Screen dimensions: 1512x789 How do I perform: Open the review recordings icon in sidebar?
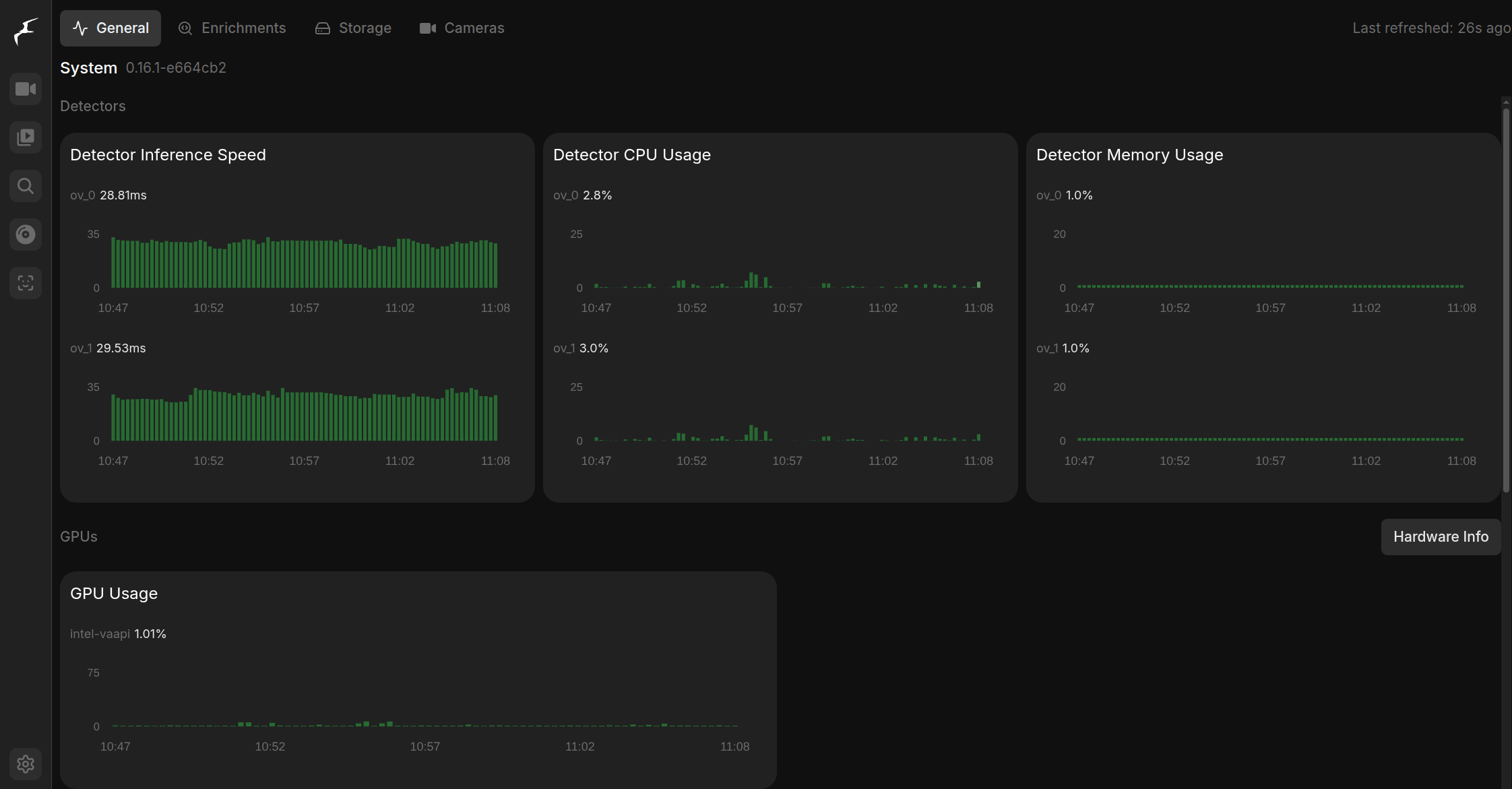(x=26, y=137)
